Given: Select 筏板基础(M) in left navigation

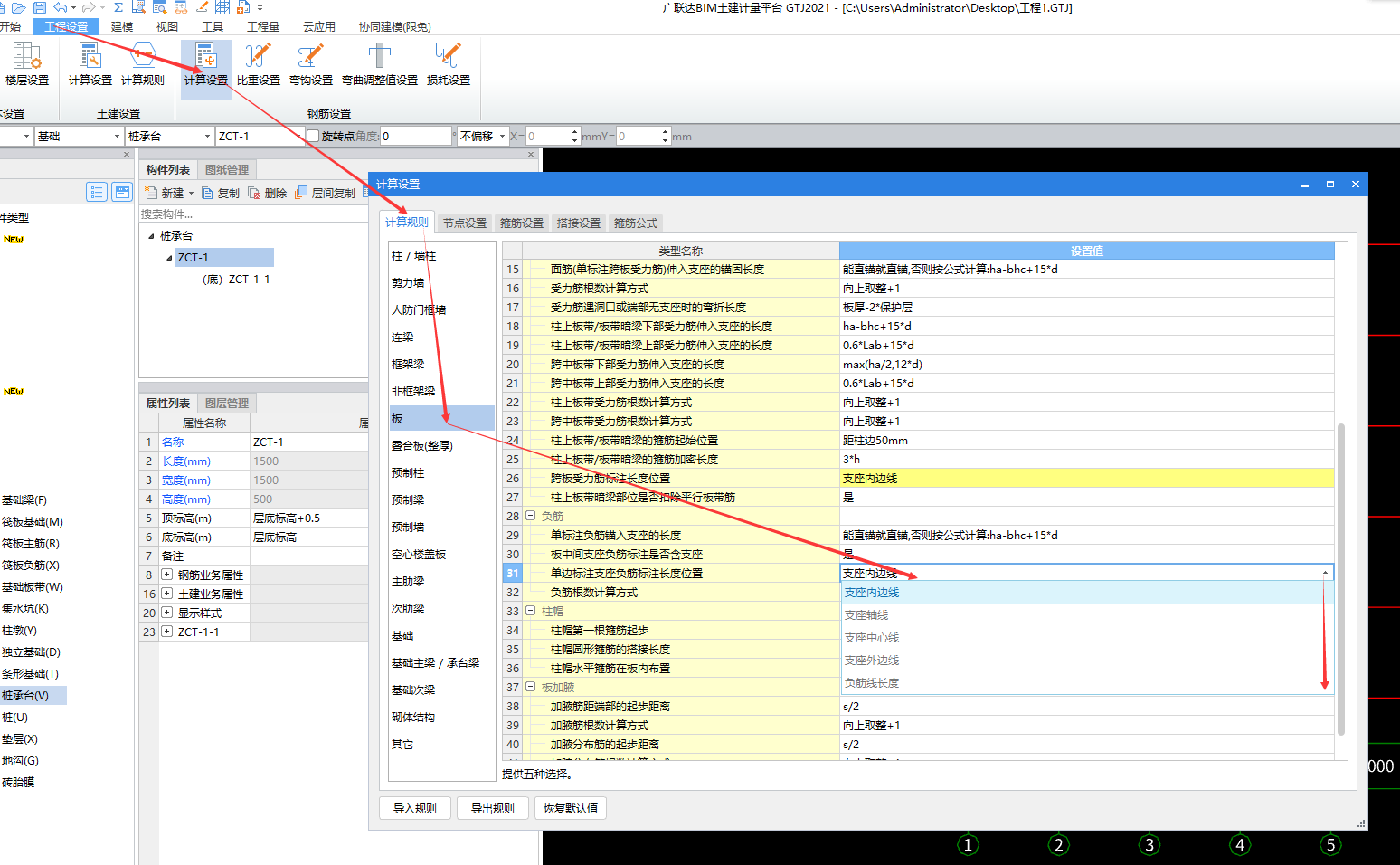Looking at the screenshot, I should tap(33, 521).
